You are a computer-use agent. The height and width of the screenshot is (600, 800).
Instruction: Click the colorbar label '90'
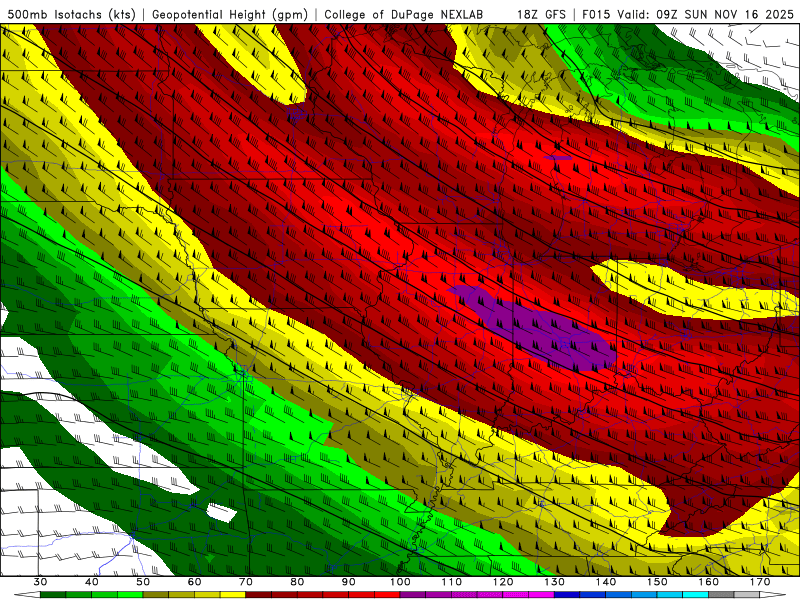click(x=349, y=582)
